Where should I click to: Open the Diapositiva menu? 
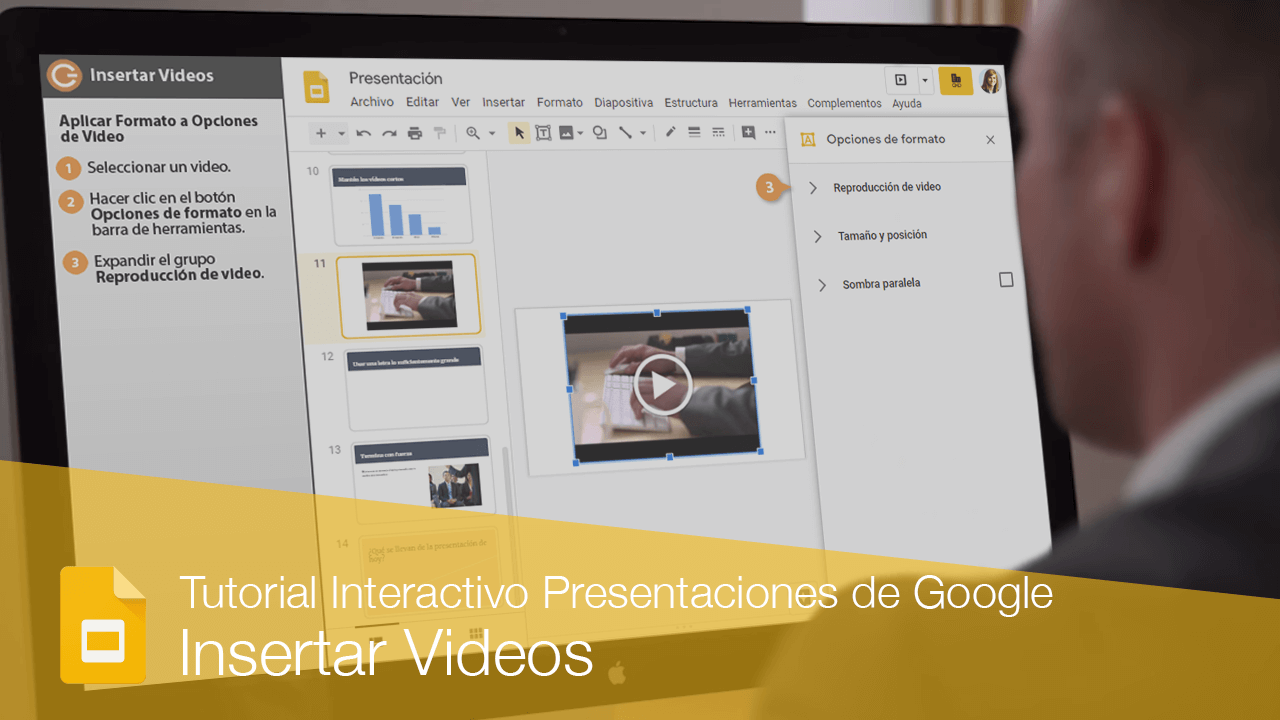[624, 102]
